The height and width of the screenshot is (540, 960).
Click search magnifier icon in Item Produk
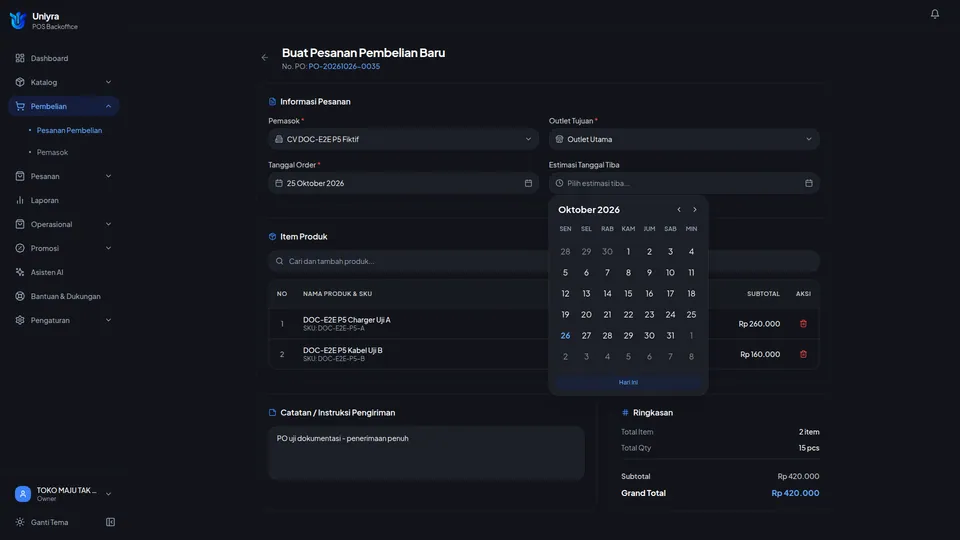coord(279,261)
